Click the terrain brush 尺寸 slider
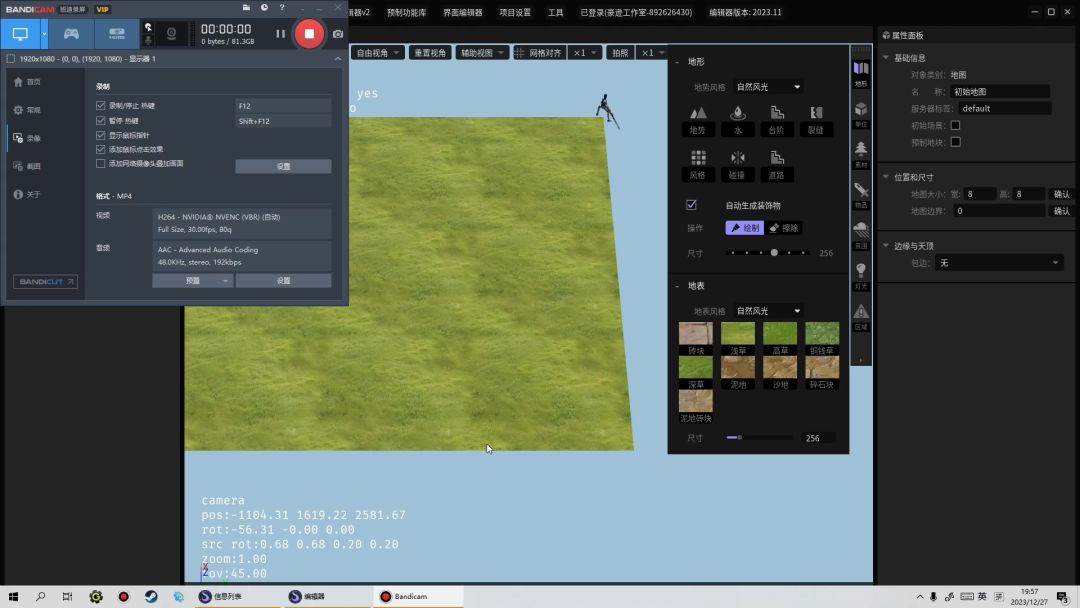 click(x=768, y=253)
